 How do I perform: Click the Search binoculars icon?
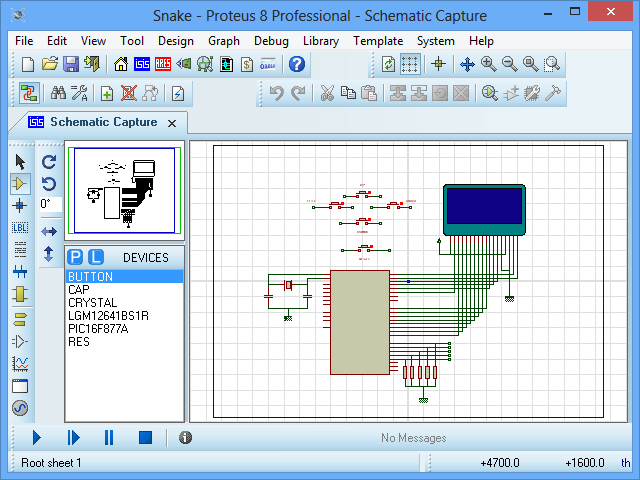pyautogui.click(x=58, y=93)
